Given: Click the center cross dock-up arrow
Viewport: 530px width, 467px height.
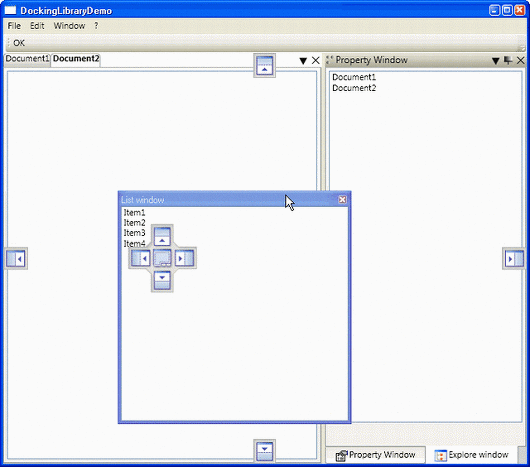Looking at the screenshot, I should 162,236.
